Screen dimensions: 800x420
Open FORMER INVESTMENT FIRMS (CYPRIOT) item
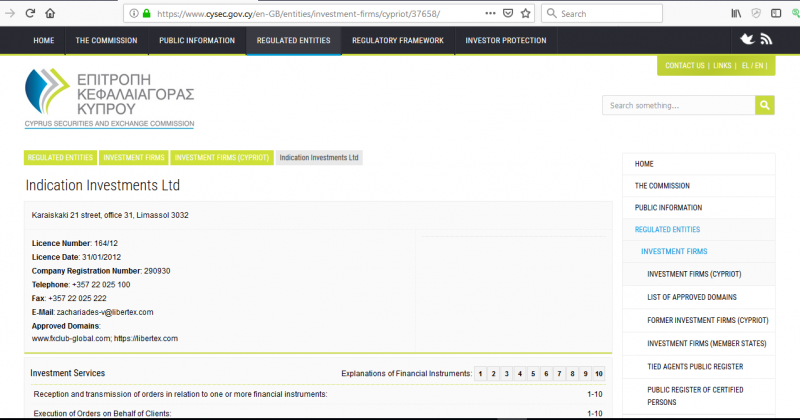(698, 320)
